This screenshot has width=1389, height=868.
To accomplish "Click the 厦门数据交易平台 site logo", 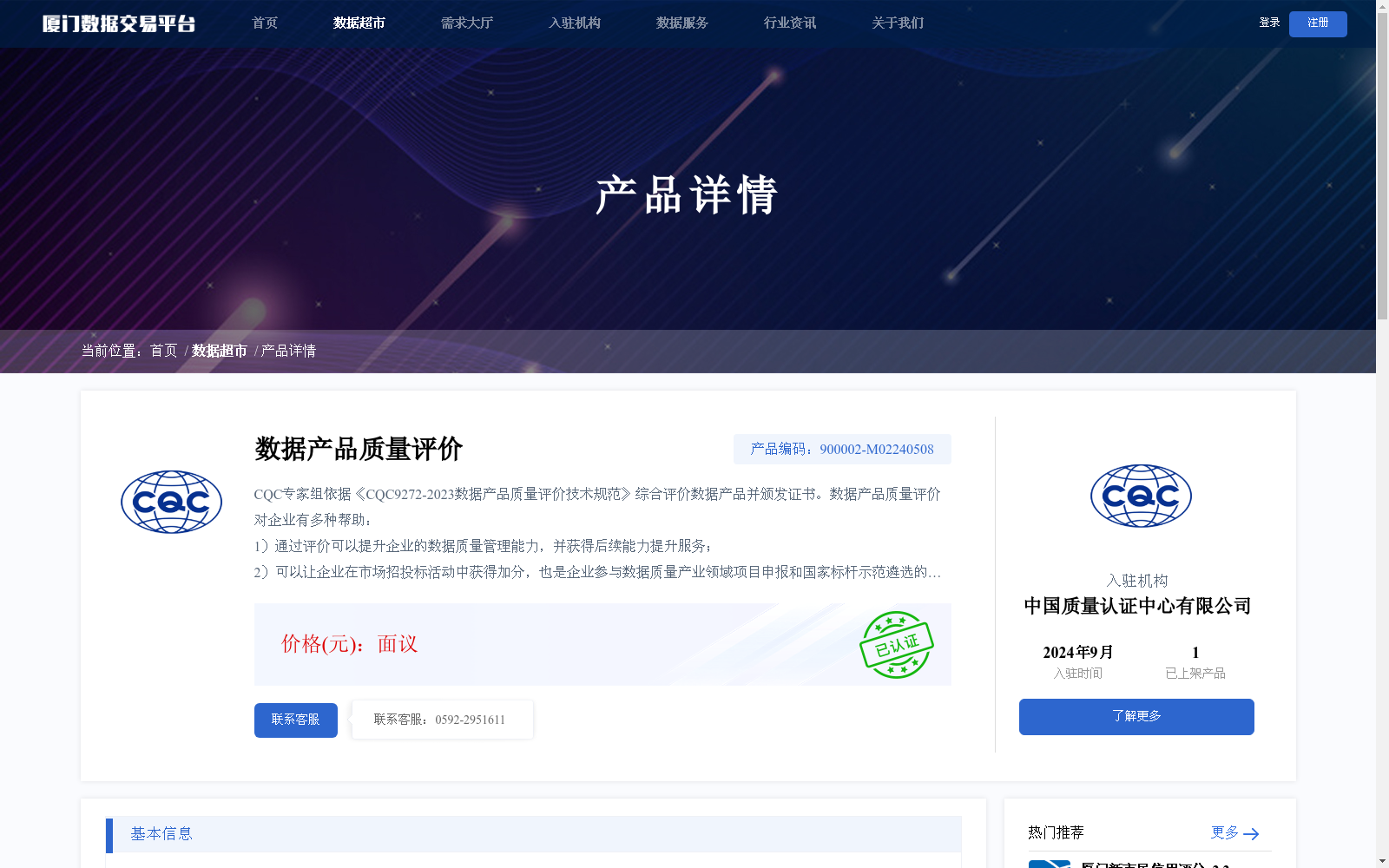I will pyautogui.click(x=119, y=23).
